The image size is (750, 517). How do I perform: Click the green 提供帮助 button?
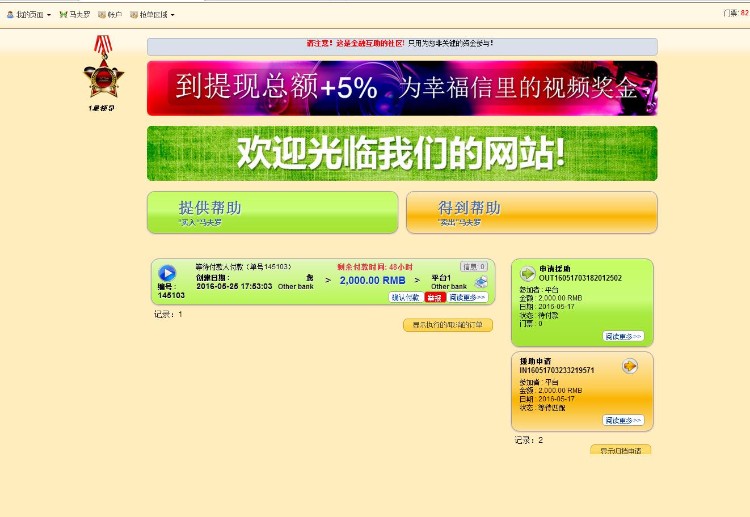[273, 212]
